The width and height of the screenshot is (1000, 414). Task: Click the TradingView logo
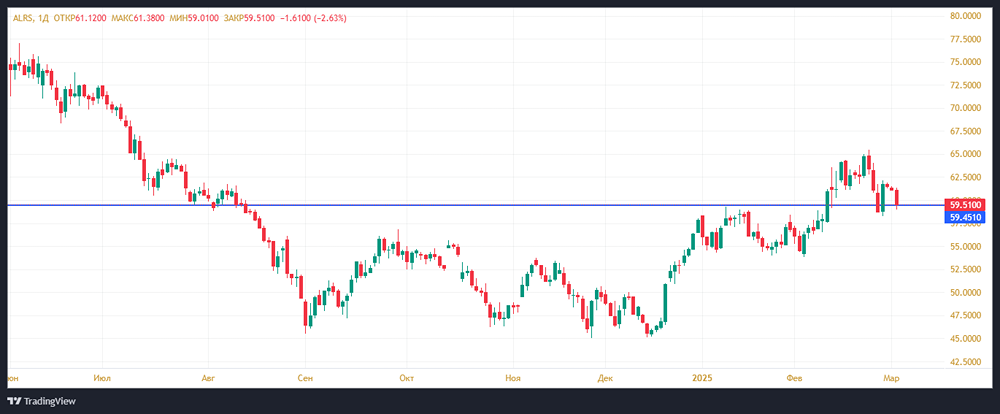pos(41,401)
